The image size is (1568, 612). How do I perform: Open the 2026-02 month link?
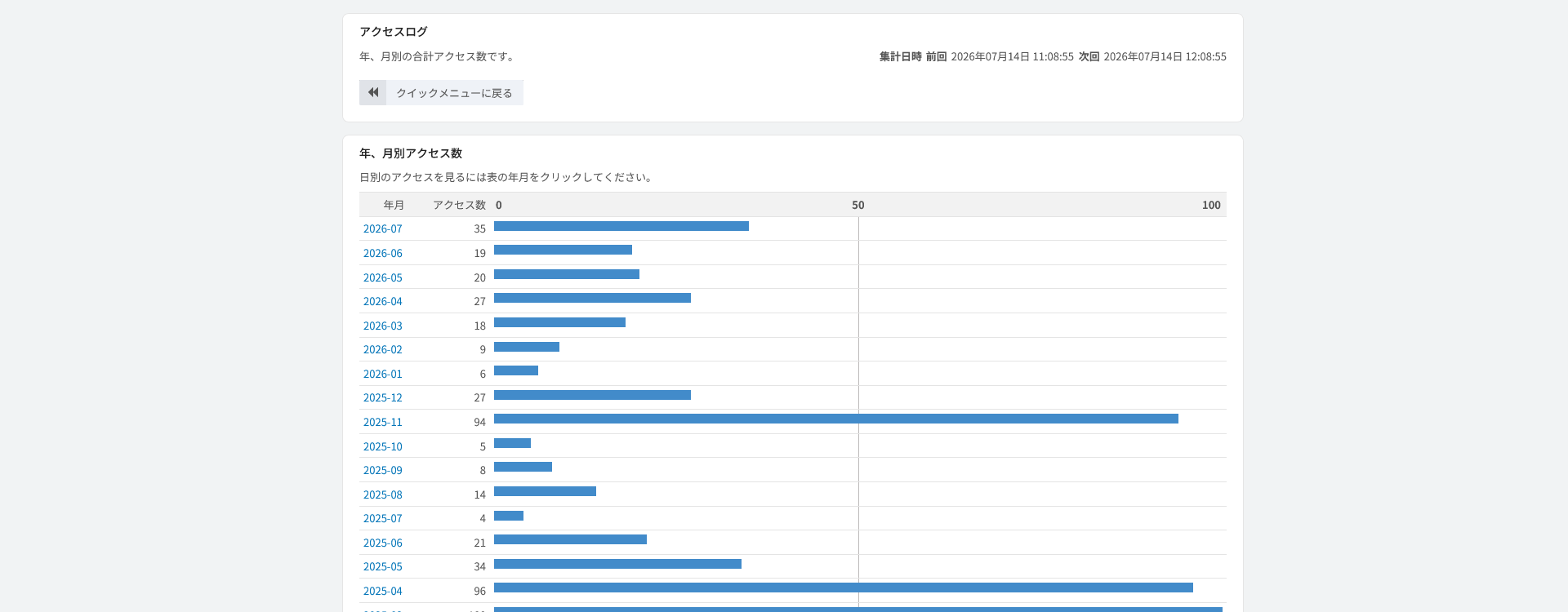(x=383, y=350)
